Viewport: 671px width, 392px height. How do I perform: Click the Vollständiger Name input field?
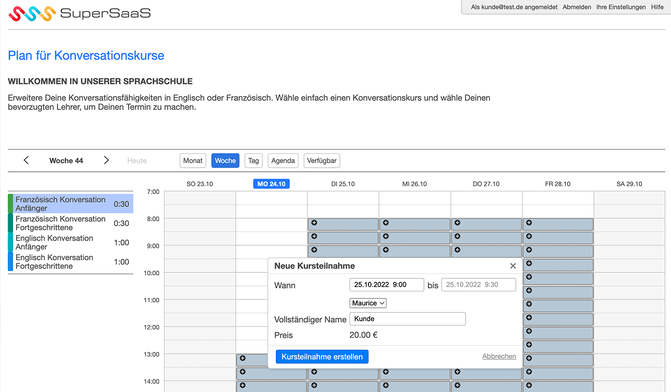click(x=407, y=319)
